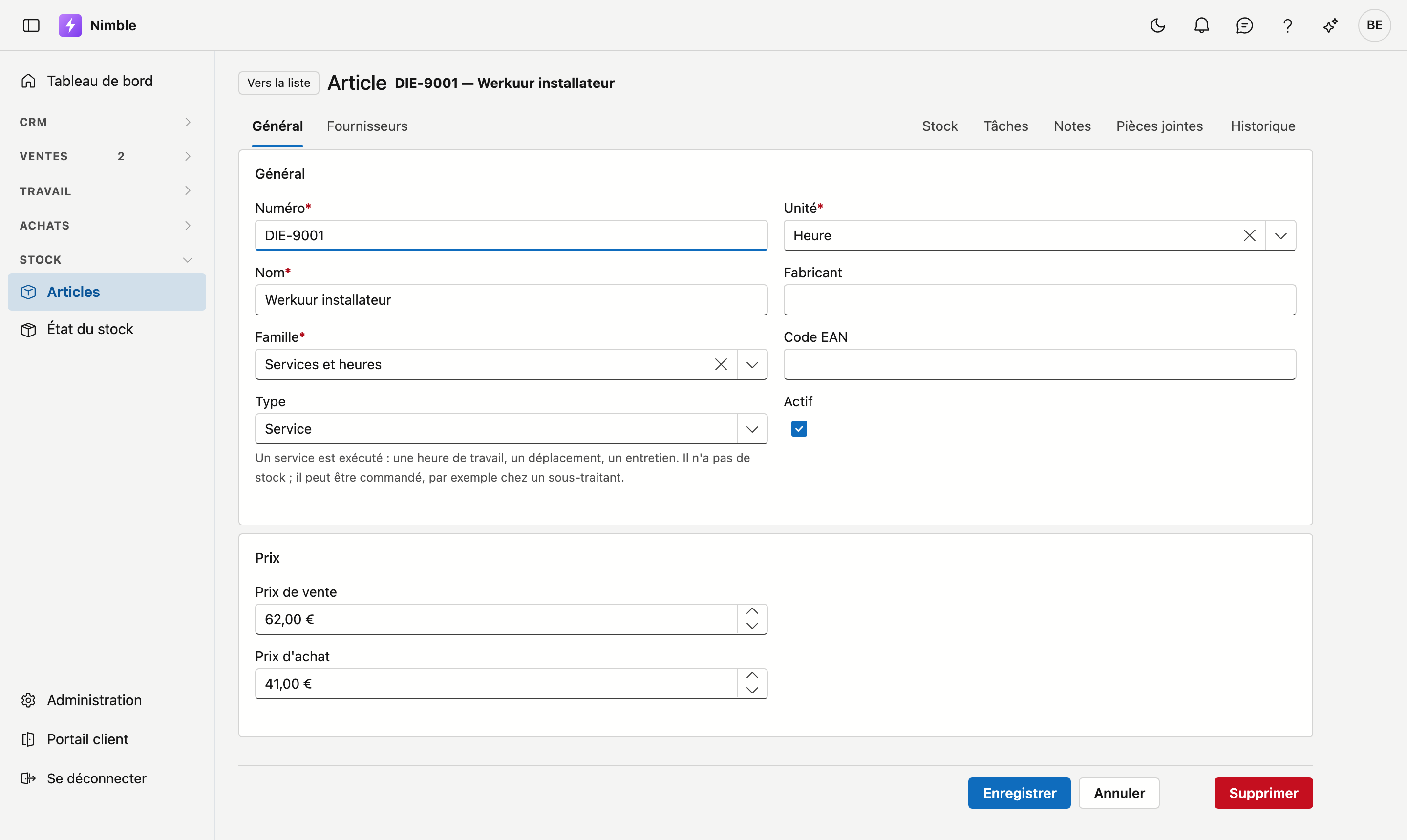The width and height of the screenshot is (1407, 840).
Task: Focus the Fabricant input field
Action: click(x=1040, y=300)
